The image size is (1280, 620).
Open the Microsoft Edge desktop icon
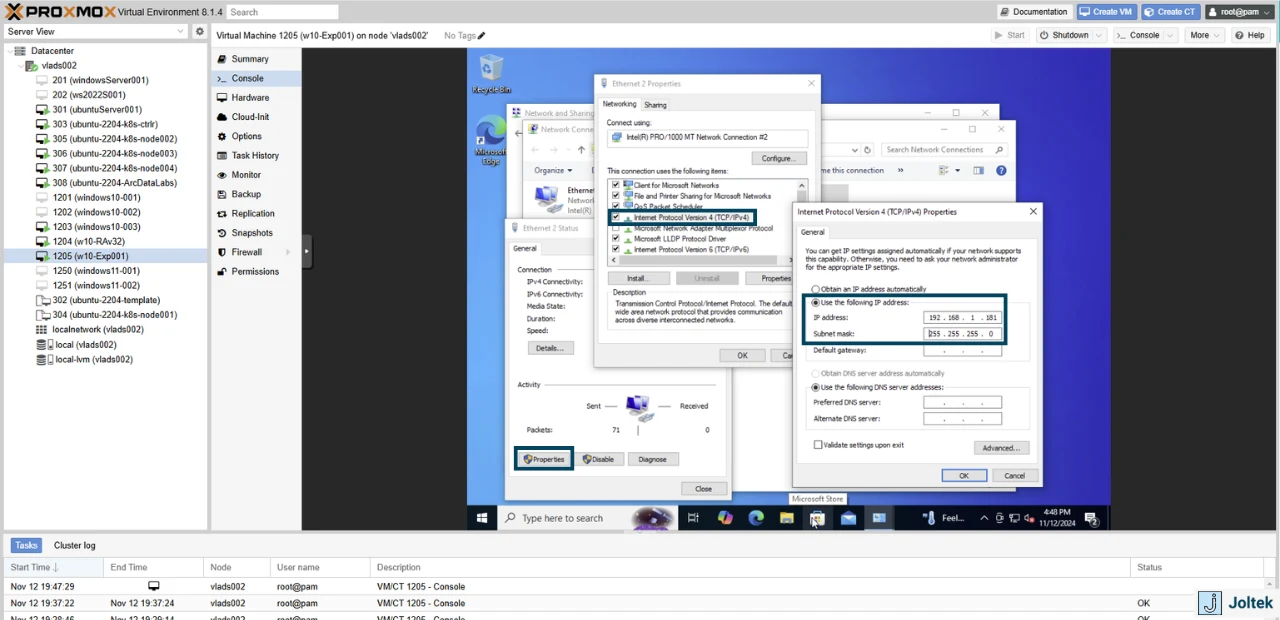(491, 140)
